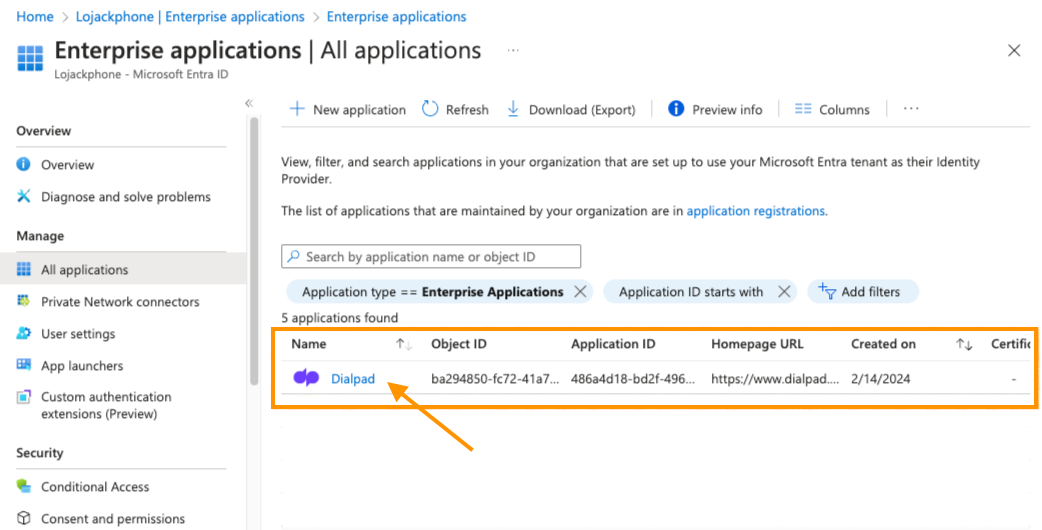
Task: Click the Columns list icon
Action: [x=803, y=109]
